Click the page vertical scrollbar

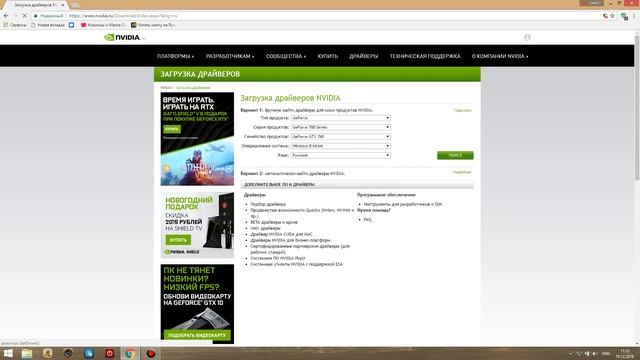point(637,107)
